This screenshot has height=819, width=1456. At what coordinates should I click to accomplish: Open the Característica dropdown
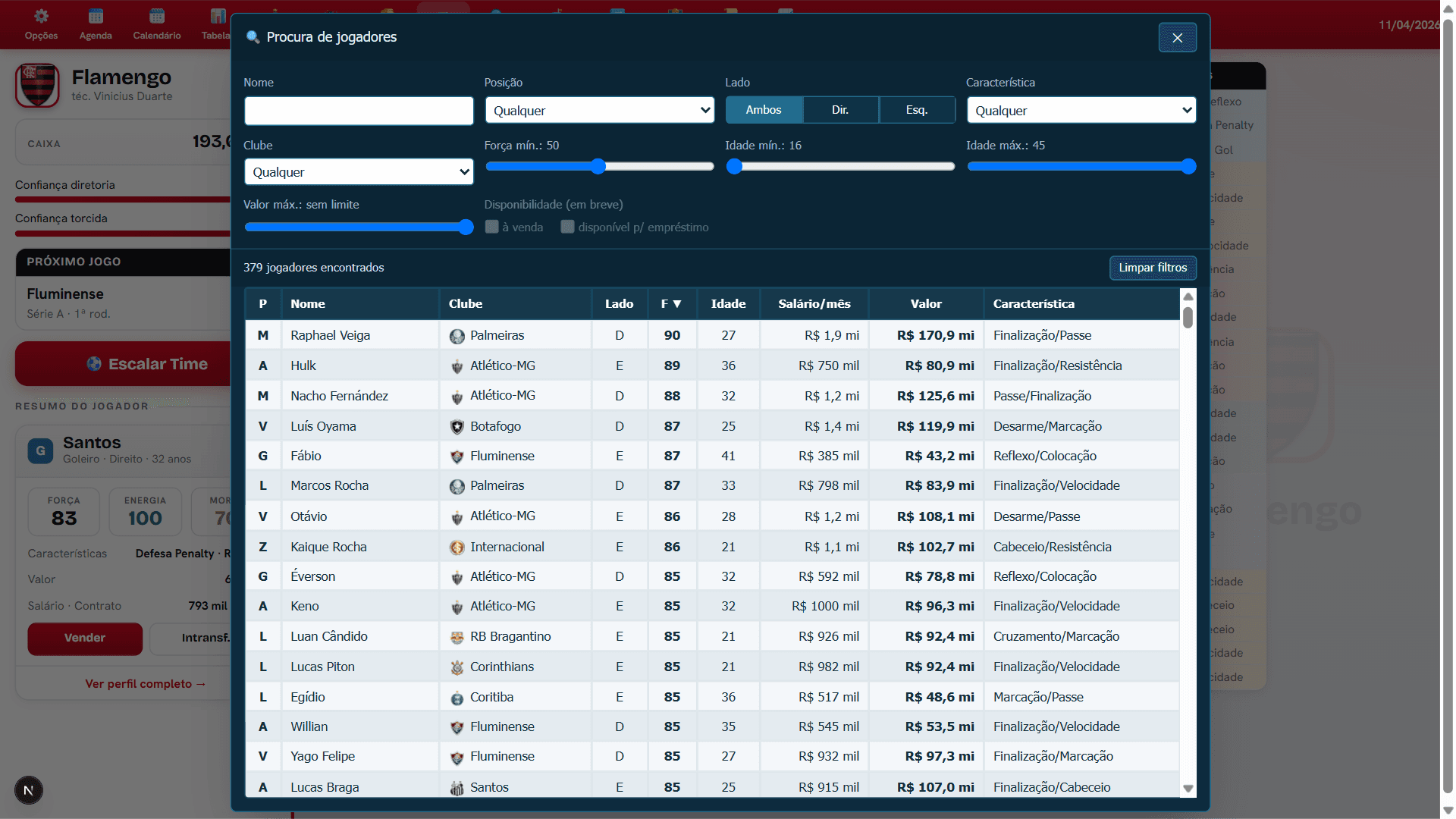[x=1081, y=110]
